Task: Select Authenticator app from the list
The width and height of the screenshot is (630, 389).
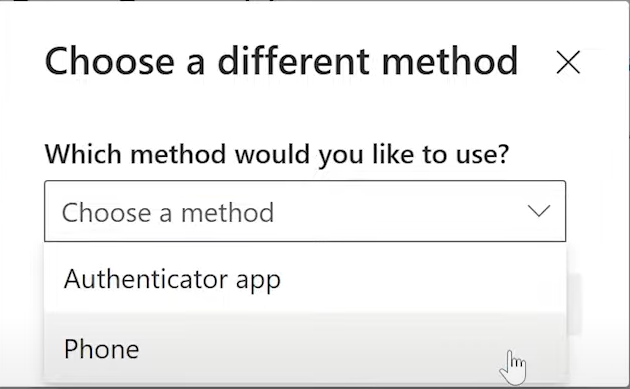Action: [305, 278]
